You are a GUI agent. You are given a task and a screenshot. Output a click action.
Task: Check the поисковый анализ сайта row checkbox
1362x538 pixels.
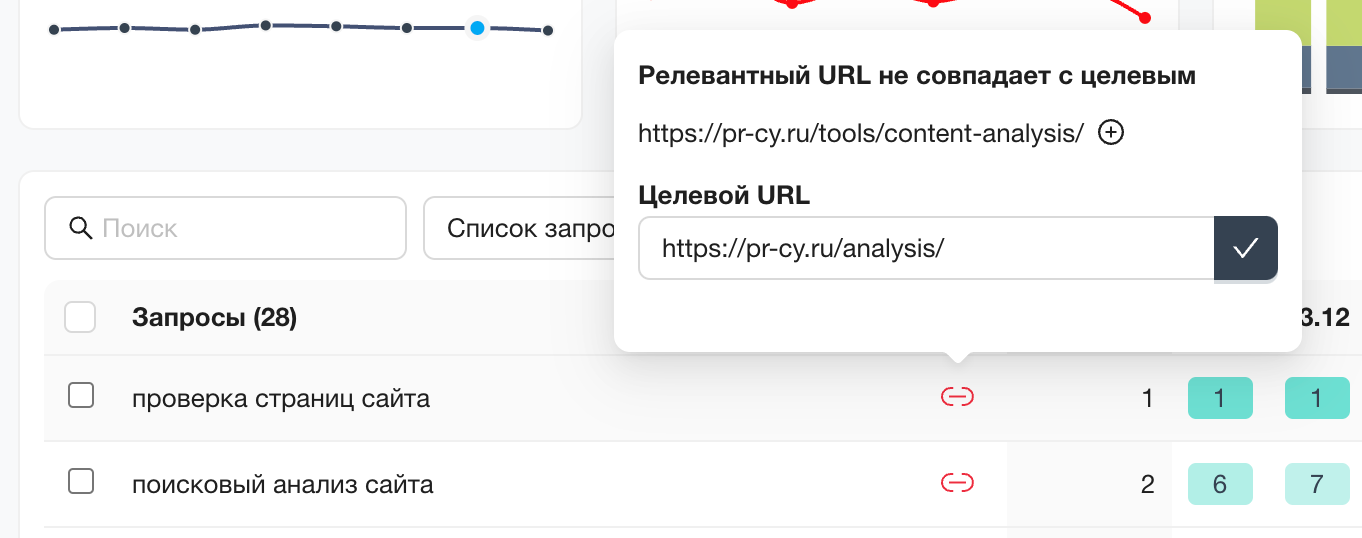(x=81, y=482)
